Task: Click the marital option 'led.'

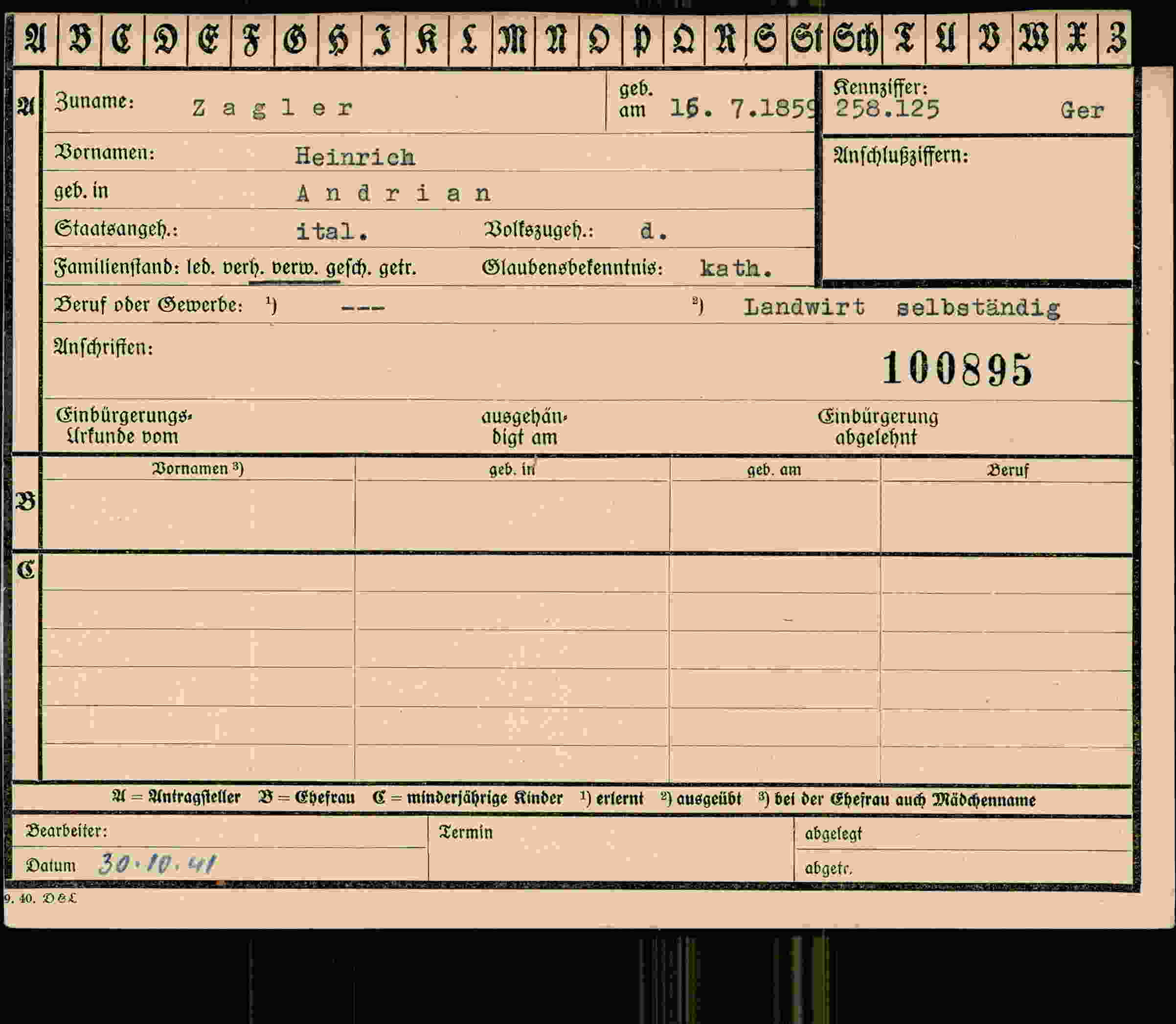Action: coord(202,268)
